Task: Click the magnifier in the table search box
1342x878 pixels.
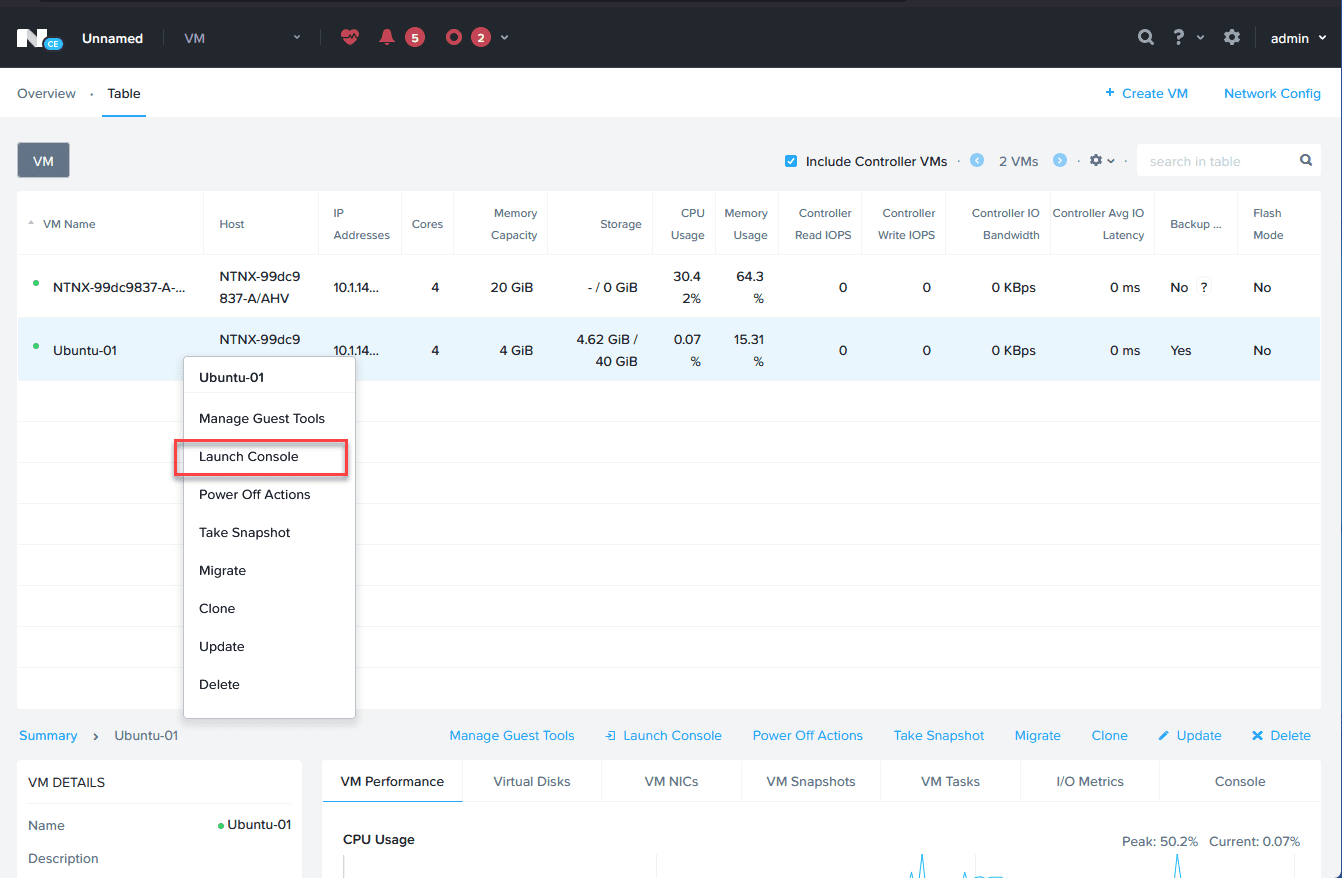Action: pos(1305,160)
